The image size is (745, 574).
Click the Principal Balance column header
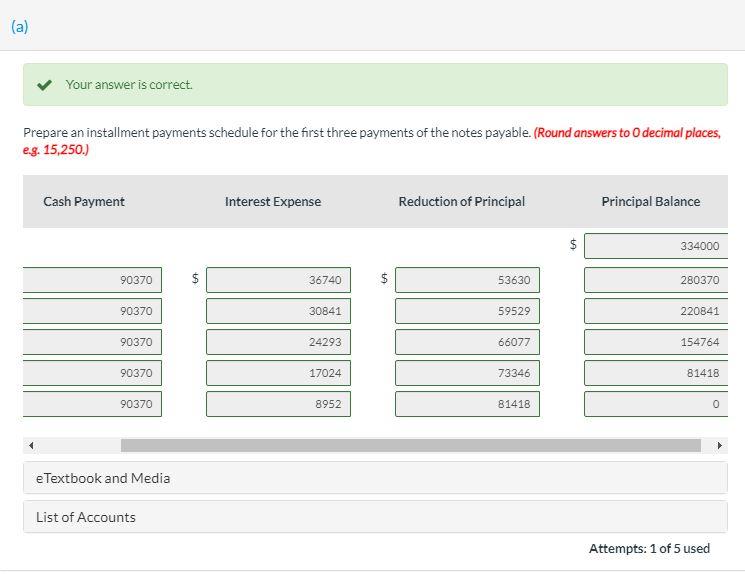(x=651, y=201)
